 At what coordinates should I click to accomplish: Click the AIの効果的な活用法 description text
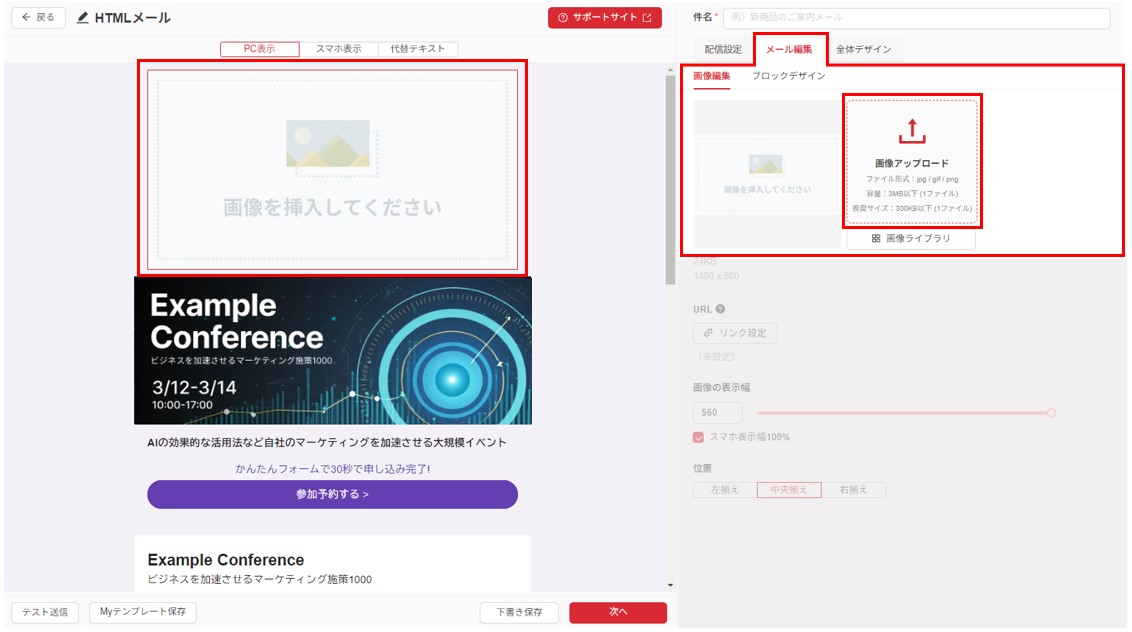[327, 443]
